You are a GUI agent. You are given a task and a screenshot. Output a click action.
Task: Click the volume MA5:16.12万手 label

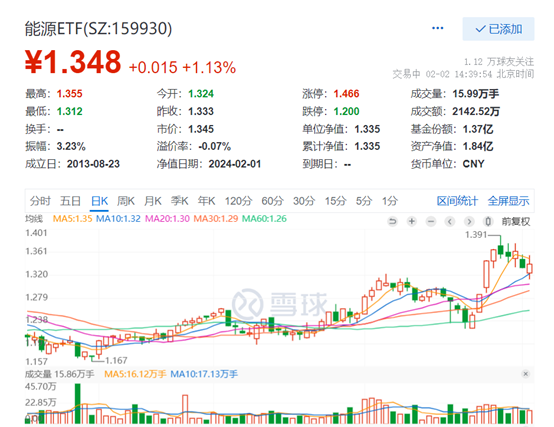(135, 374)
